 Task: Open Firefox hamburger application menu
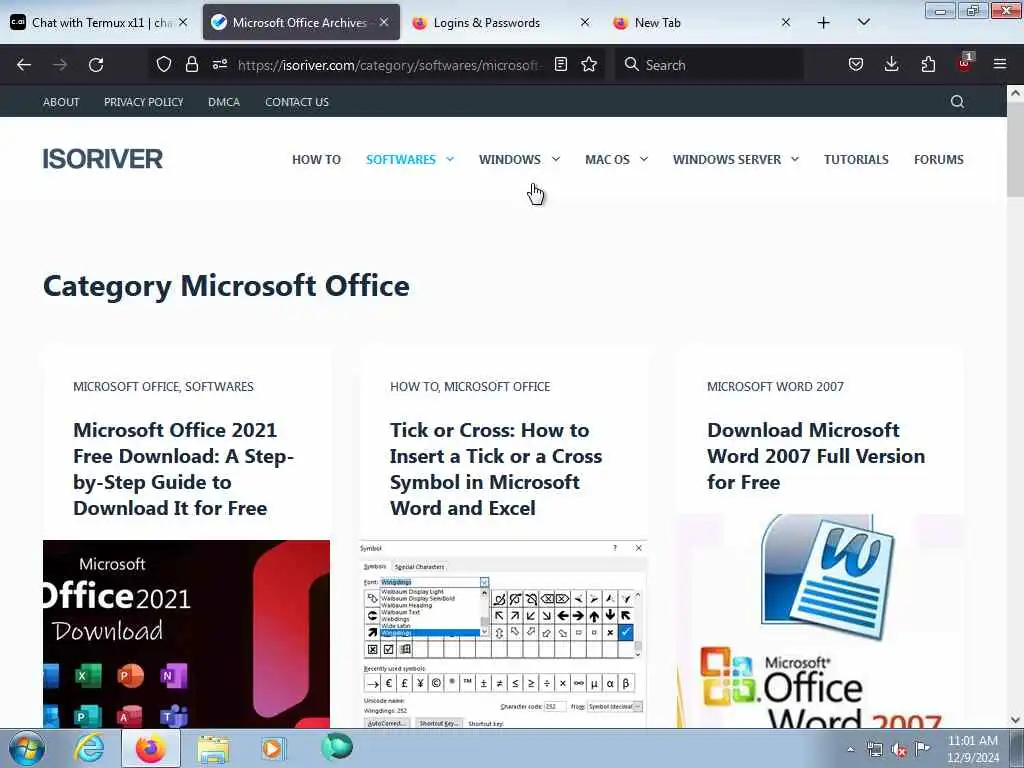[x=999, y=64]
